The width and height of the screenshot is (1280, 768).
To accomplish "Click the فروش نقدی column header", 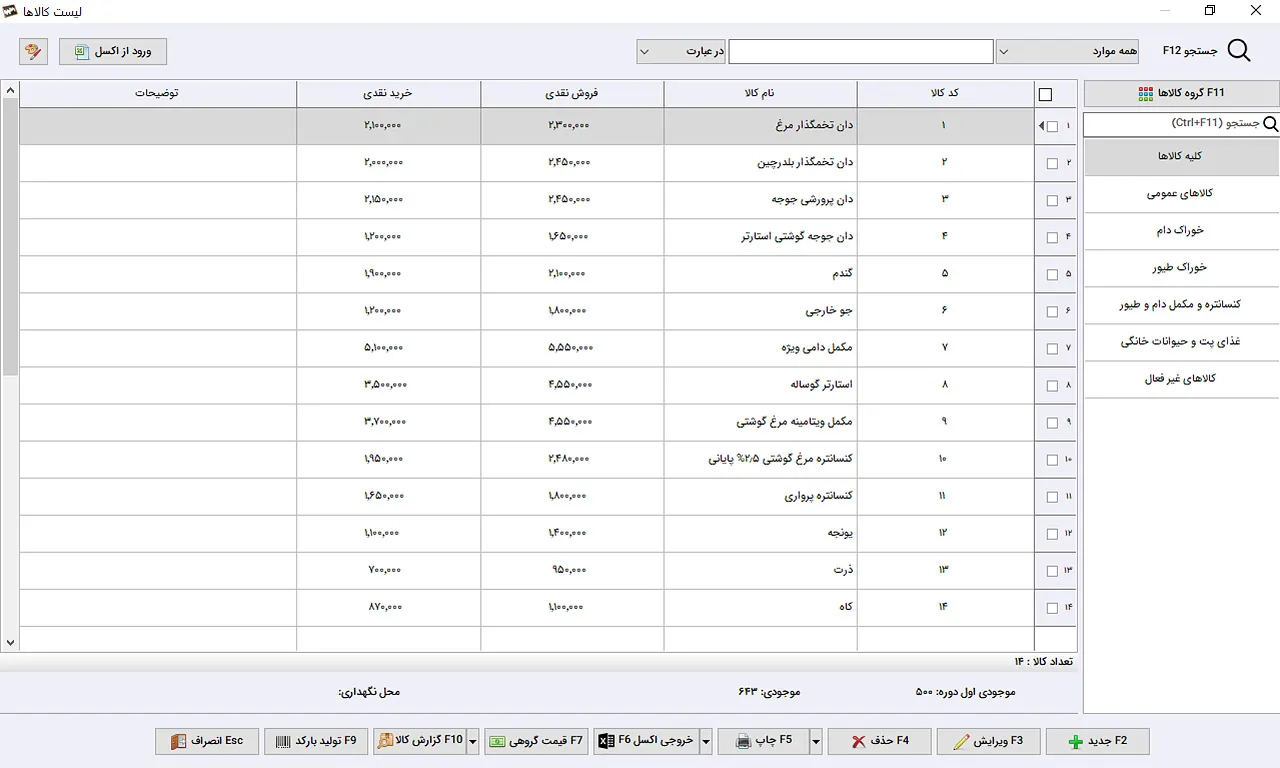I will (572, 94).
